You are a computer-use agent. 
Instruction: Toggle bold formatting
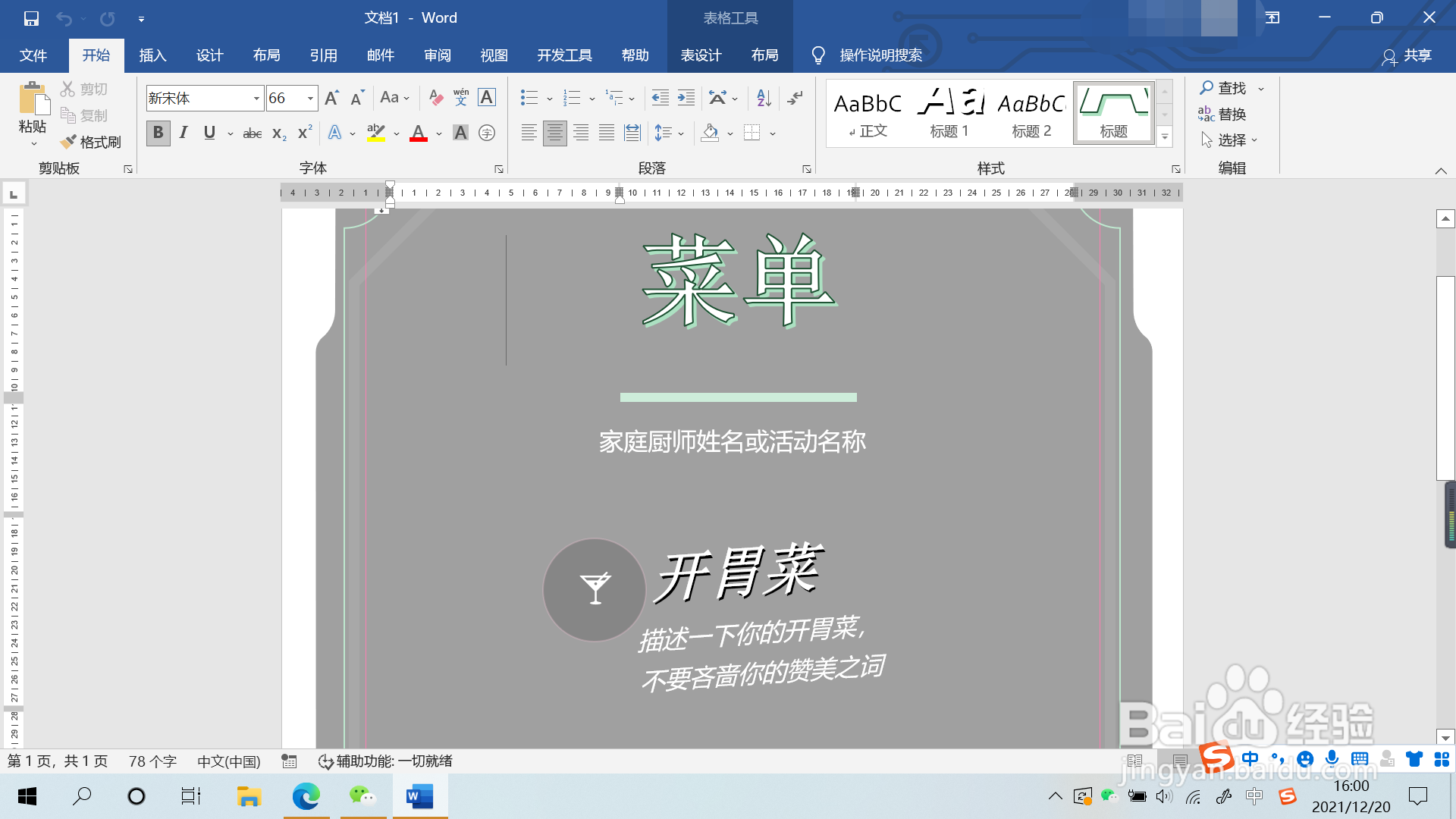point(158,133)
